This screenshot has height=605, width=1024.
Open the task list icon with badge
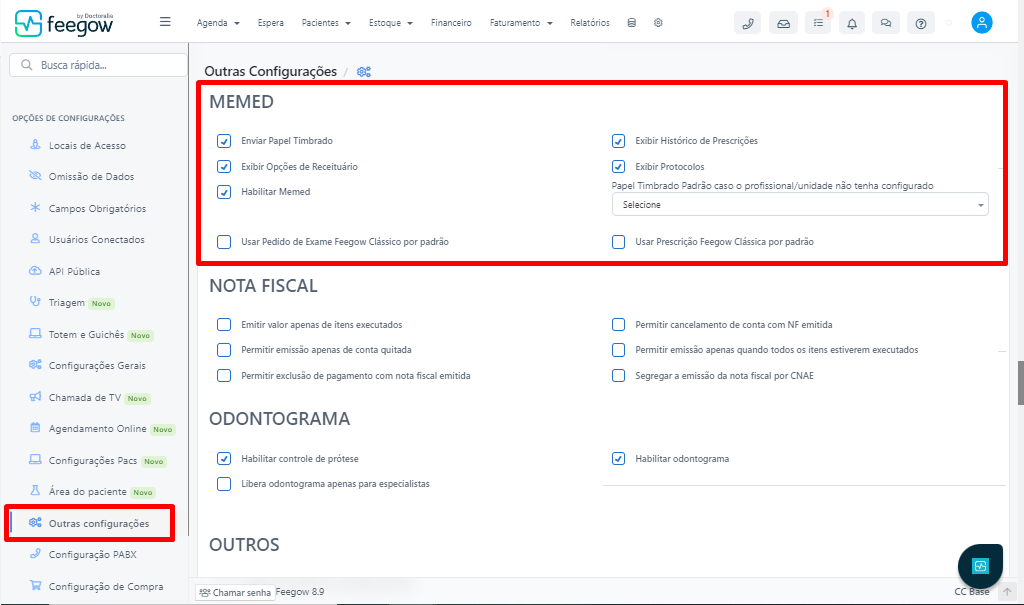(818, 23)
